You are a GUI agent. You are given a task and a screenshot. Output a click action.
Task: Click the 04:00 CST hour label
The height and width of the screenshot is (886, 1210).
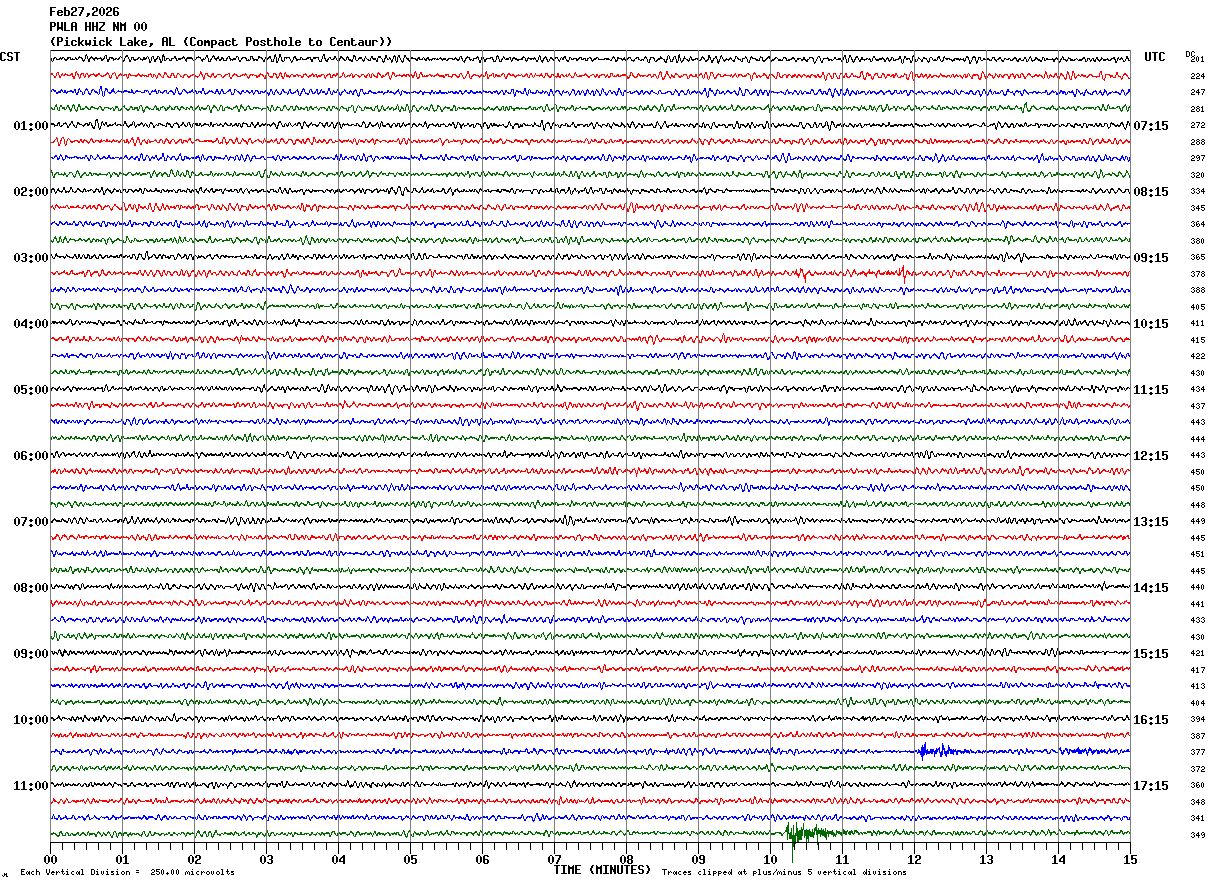[30, 324]
